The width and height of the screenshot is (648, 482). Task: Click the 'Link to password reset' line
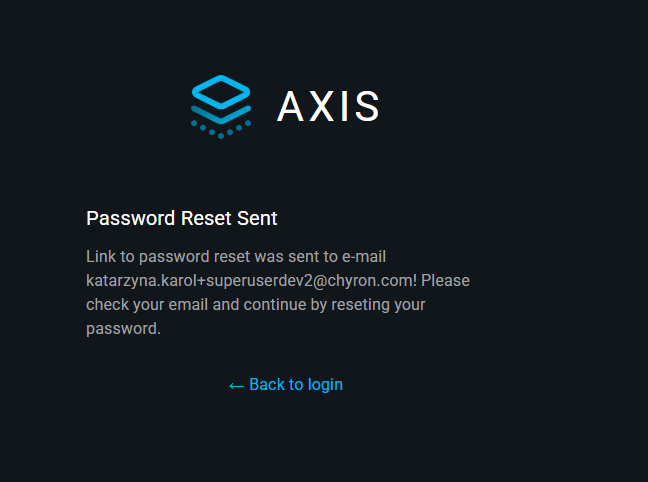[x=236, y=256]
